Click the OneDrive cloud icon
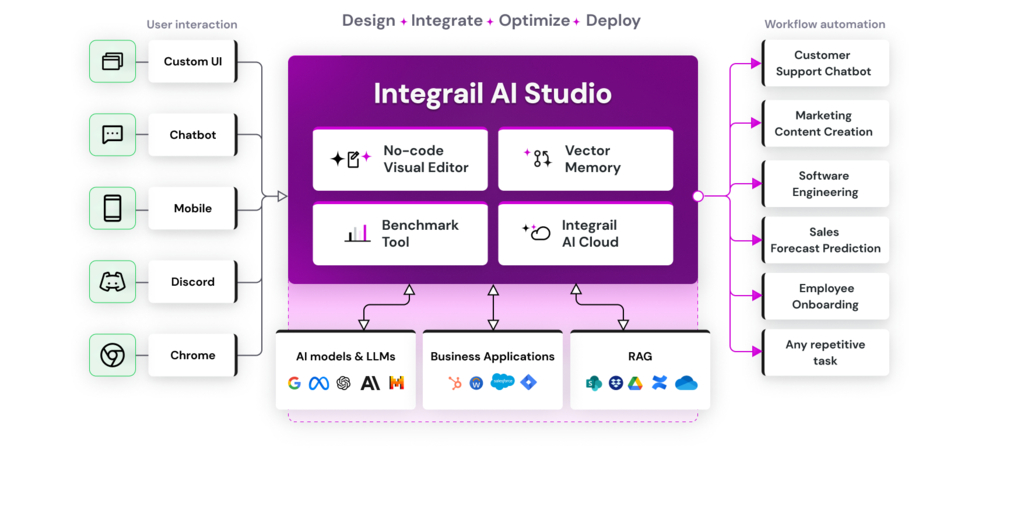 point(686,383)
